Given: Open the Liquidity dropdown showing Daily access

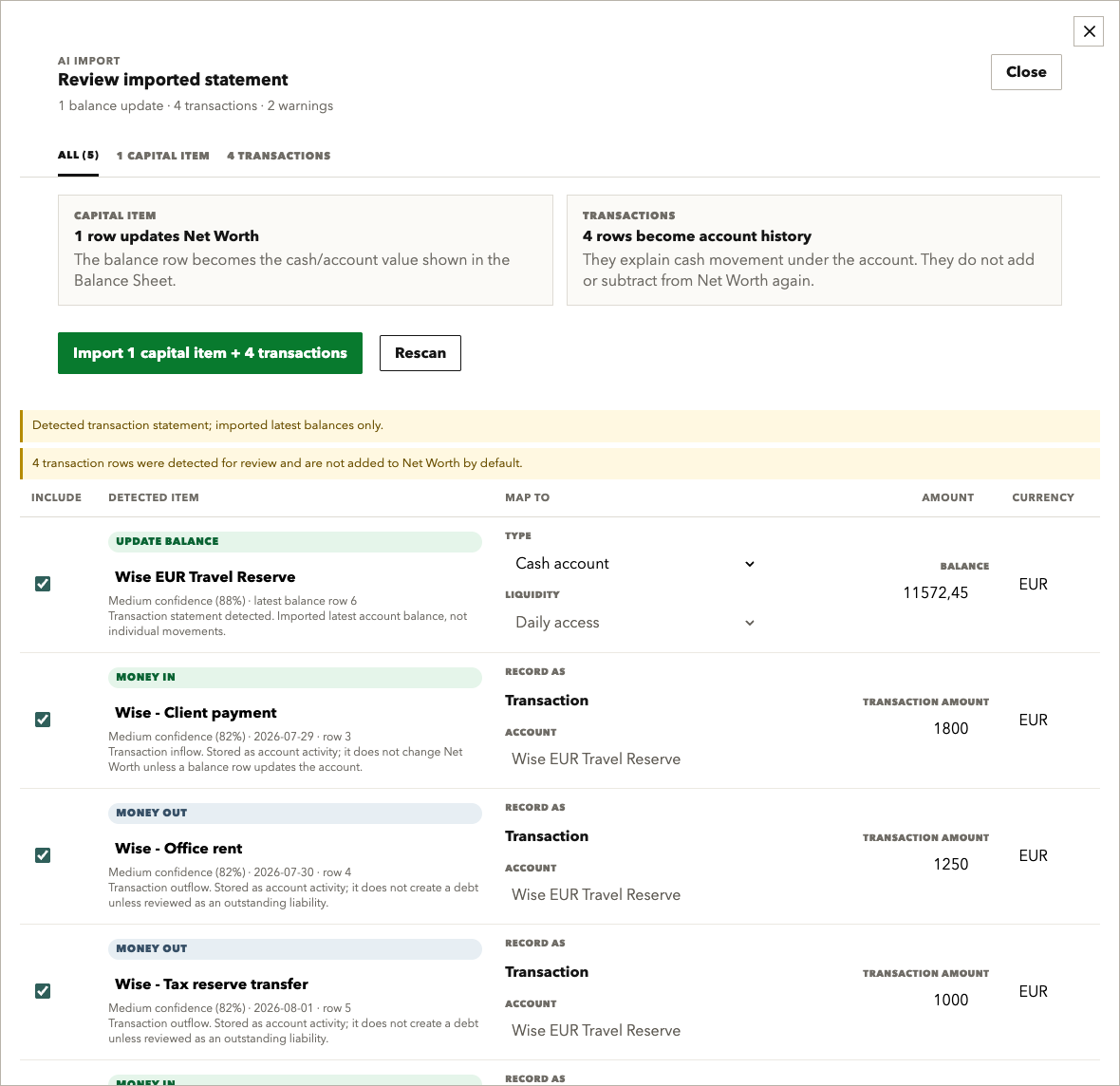Looking at the screenshot, I should coord(634,623).
